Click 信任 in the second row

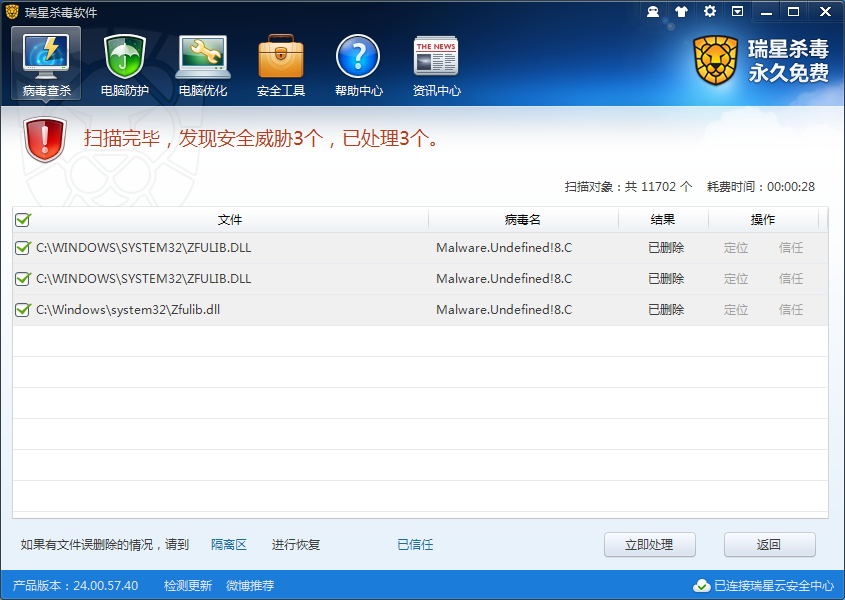click(791, 279)
